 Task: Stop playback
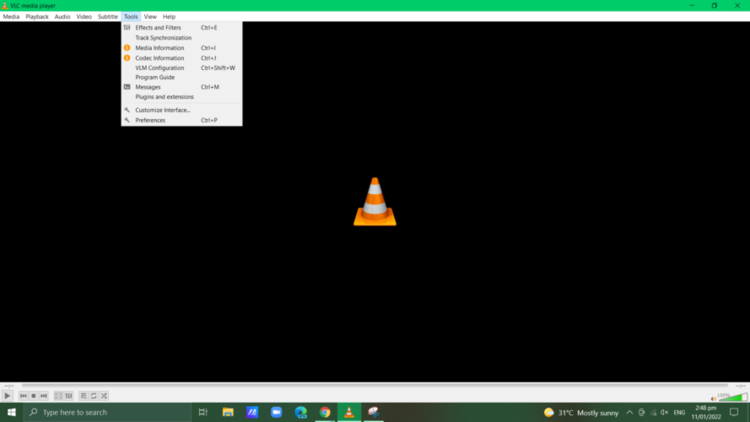[x=33, y=396]
